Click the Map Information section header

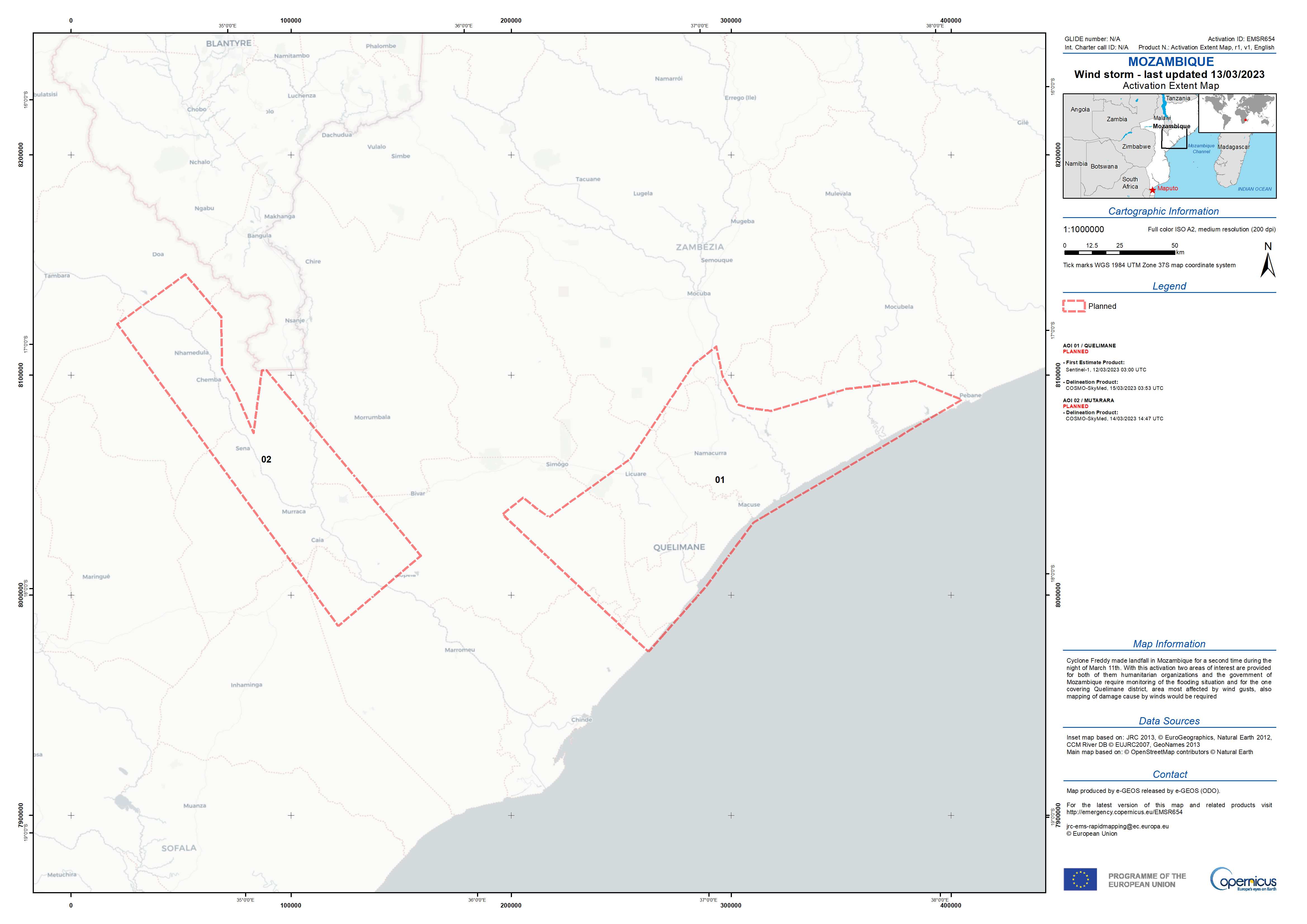(1169, 644)
